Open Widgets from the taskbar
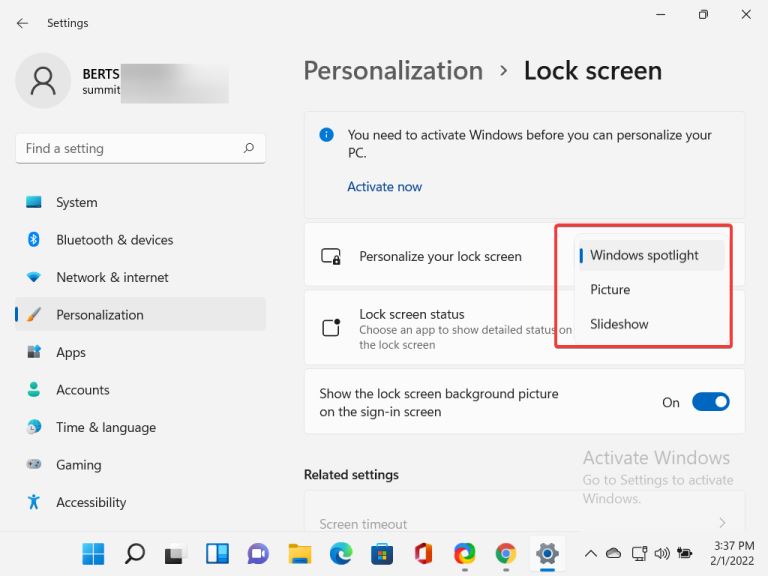Viewport: 768px width, 576px height. 217,554
